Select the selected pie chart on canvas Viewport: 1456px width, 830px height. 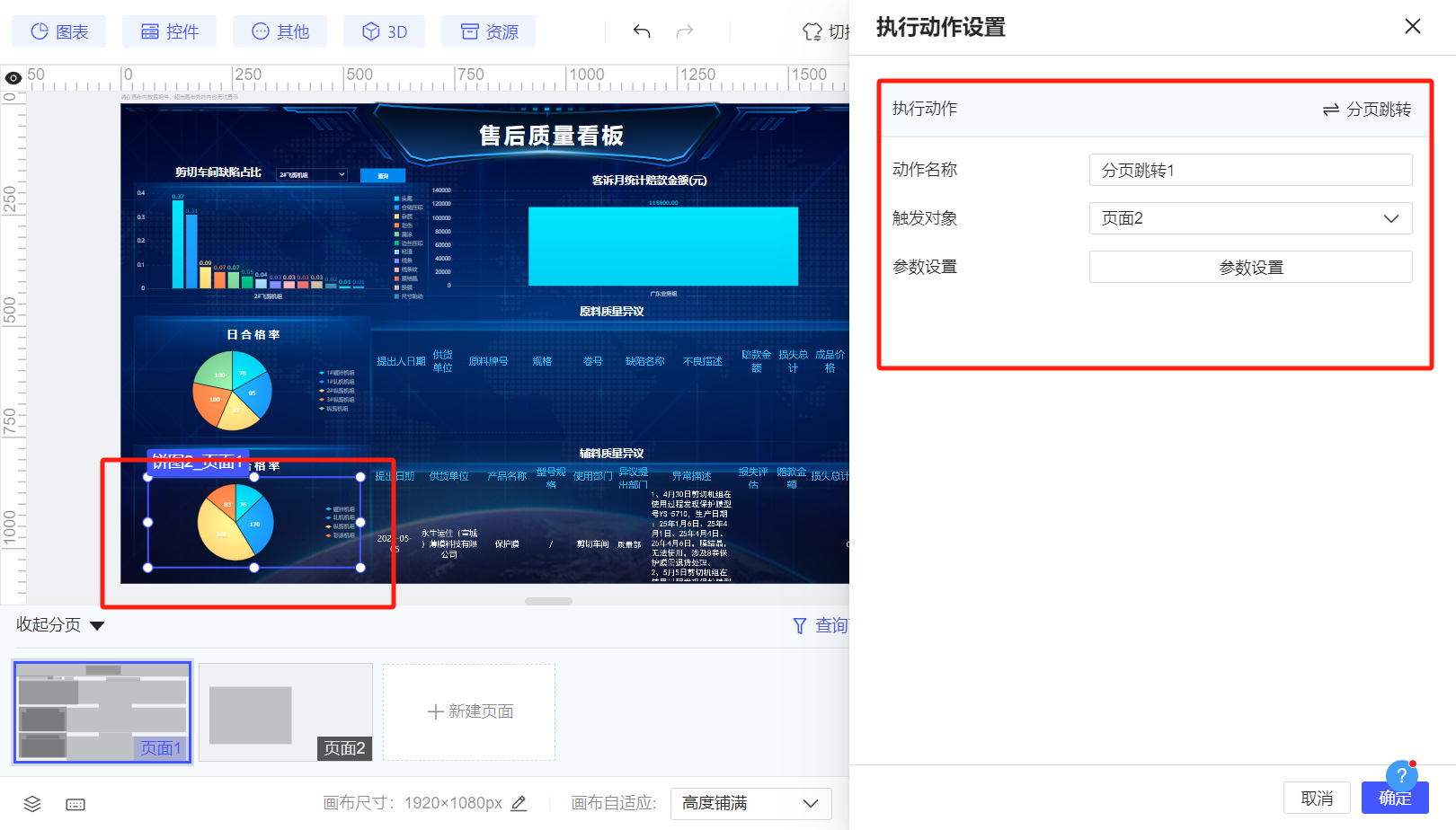tap(254, 522)
